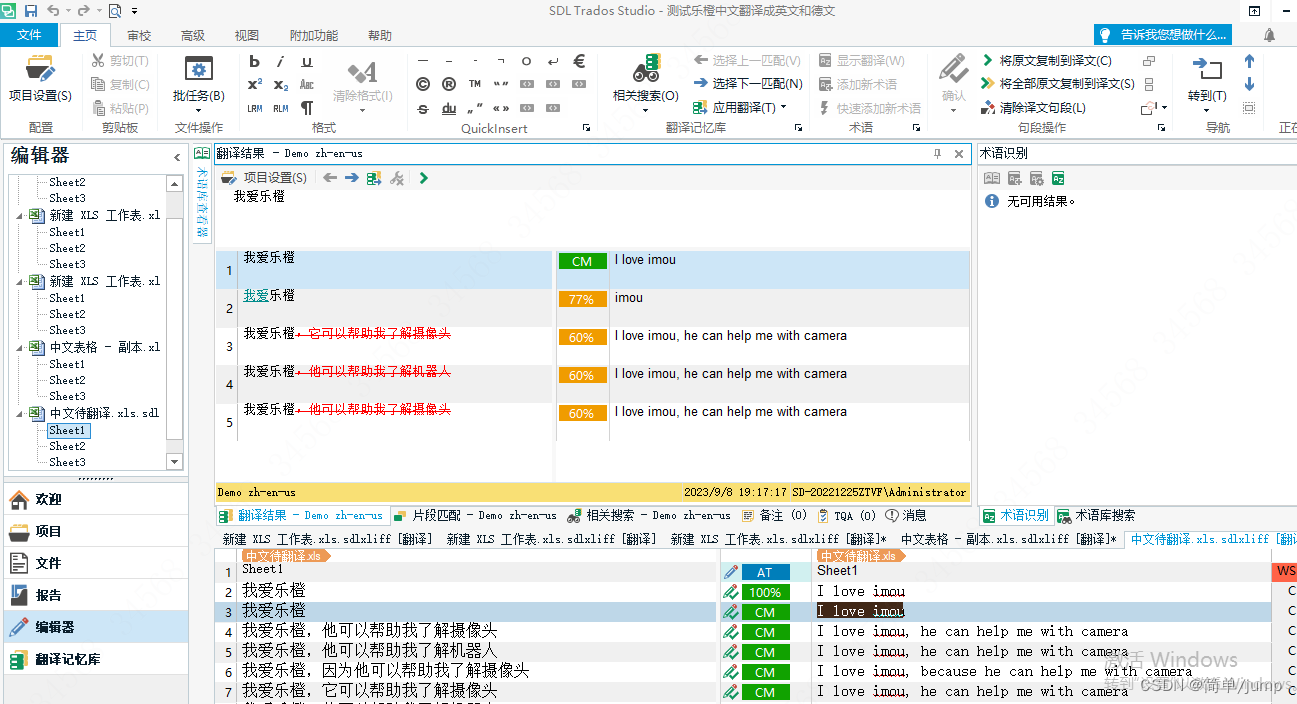
Task: Apply subscript x₂ formatting
Action: tap(280, 85)
